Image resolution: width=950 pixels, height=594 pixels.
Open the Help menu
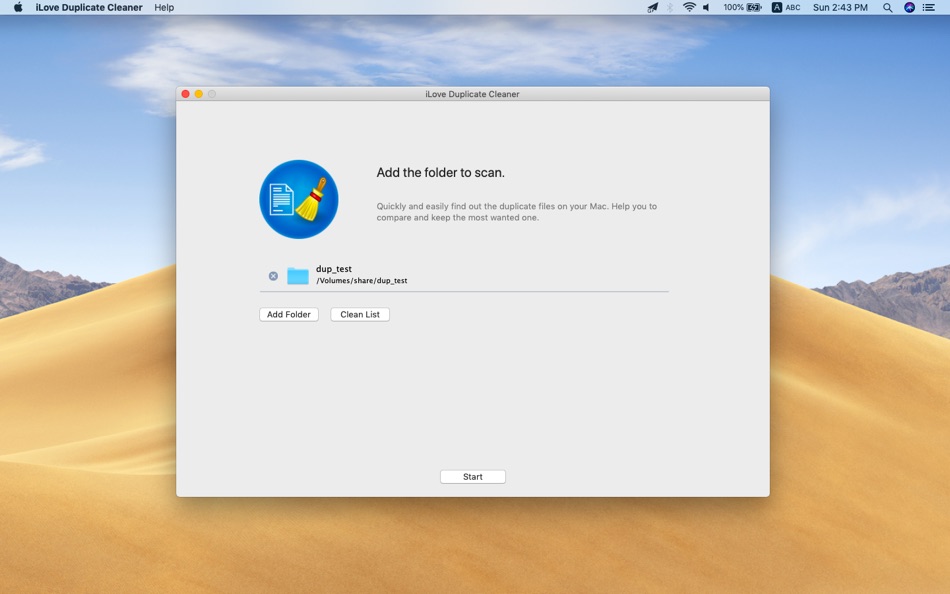[164, 7]
